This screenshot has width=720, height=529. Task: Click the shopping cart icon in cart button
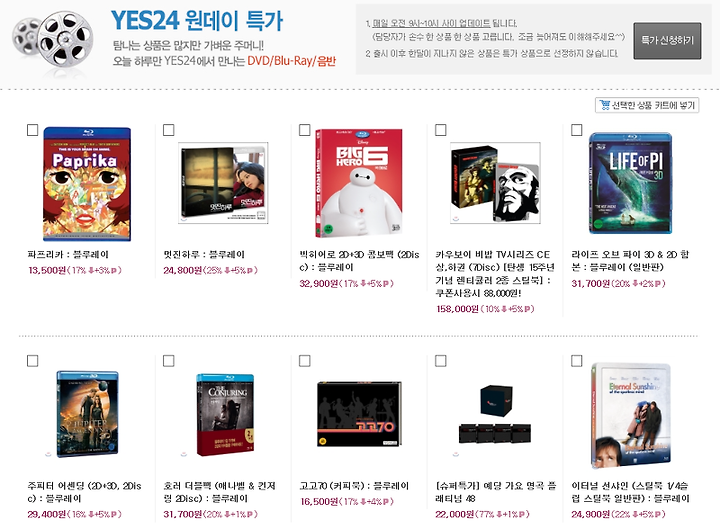tap(605, 105)
